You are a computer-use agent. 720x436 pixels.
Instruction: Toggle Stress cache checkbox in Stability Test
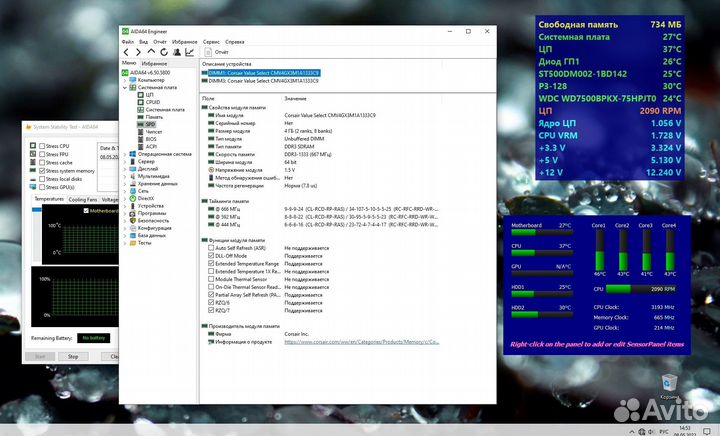(42, 162)
